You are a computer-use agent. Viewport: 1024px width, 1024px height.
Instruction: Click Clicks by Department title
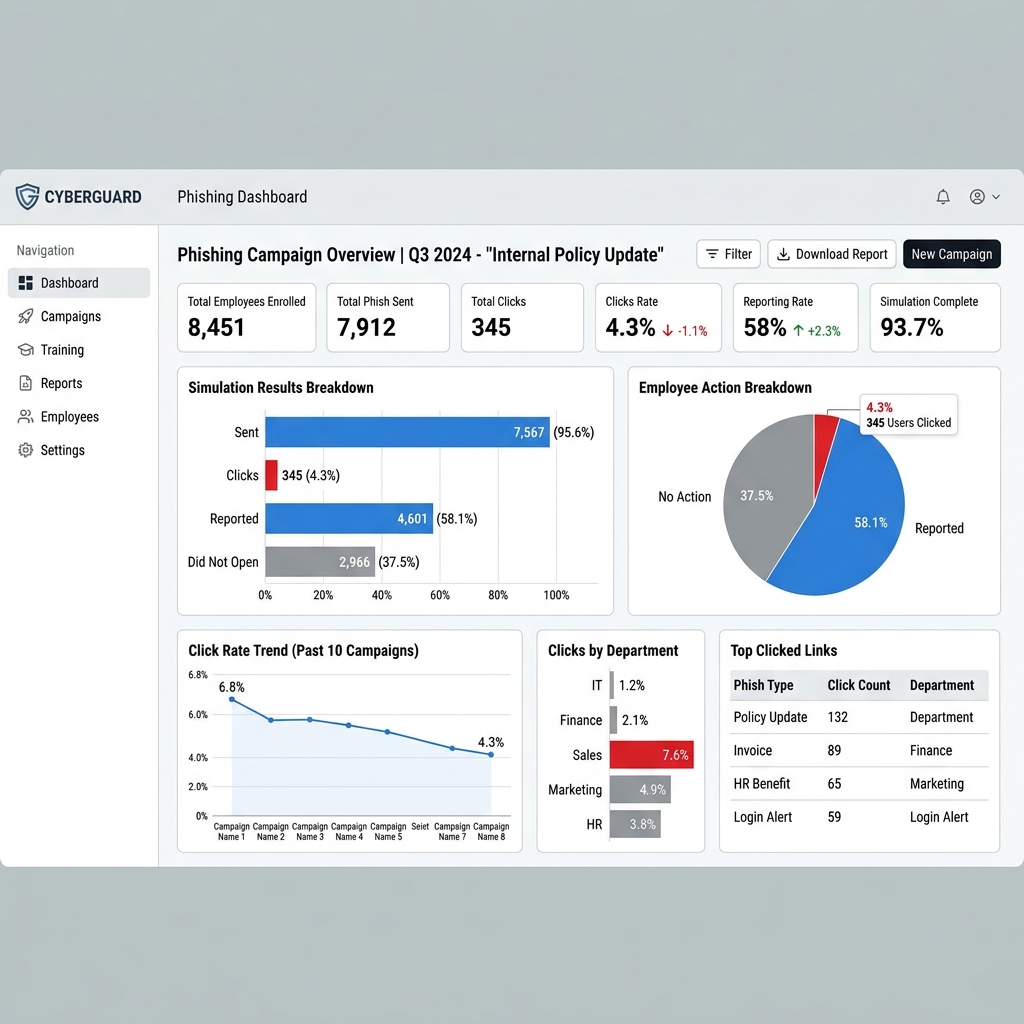click(x=613, y=650)
